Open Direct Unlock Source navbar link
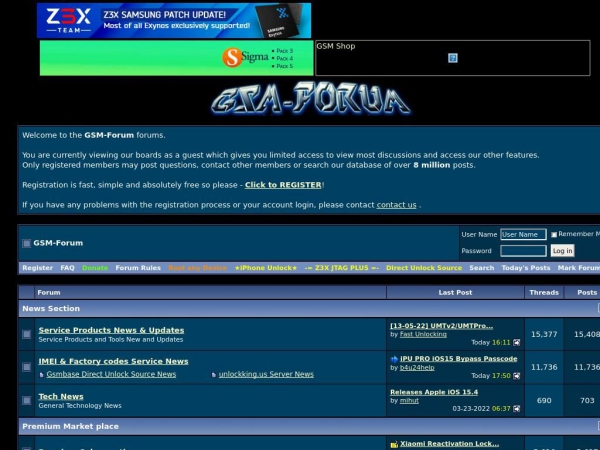Image resolution: width=600 pixels, height=450 pixels. (424, 268)
